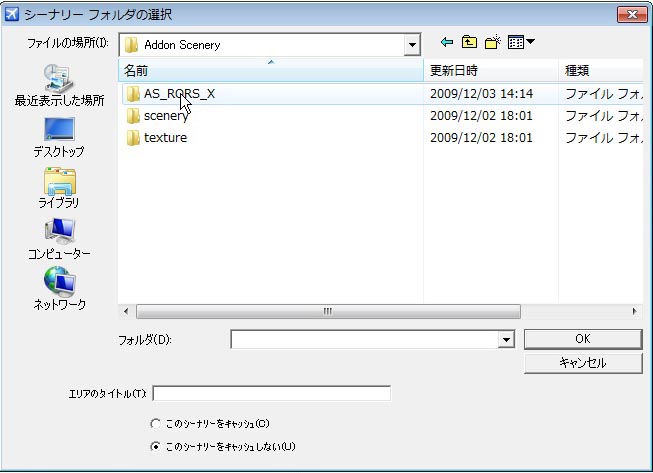Click the キャンセル button
Screen dimensions: 653x473
tap(583, 363)
